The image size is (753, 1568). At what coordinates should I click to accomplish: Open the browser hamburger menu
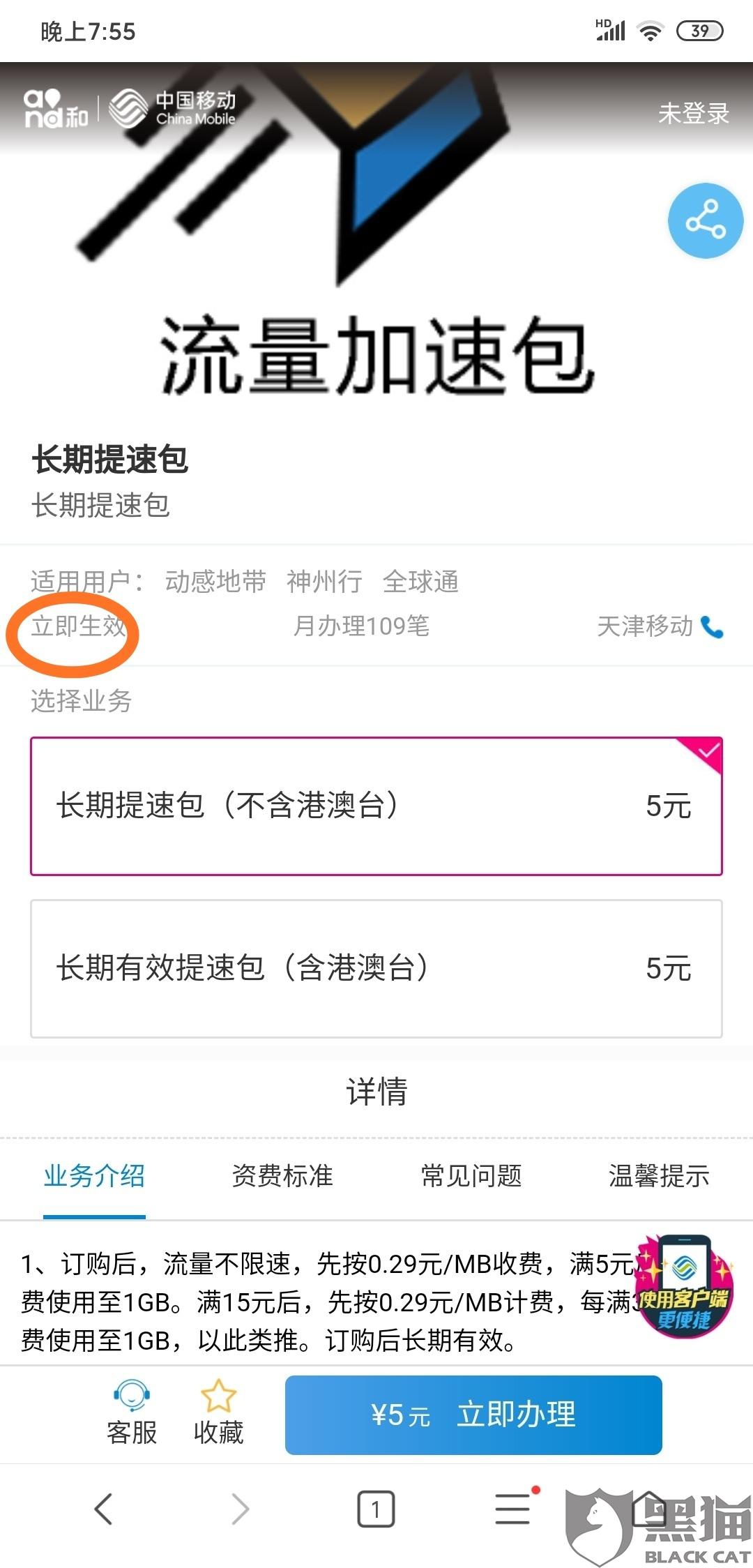pyautogui.click(x=513, y=1509)
